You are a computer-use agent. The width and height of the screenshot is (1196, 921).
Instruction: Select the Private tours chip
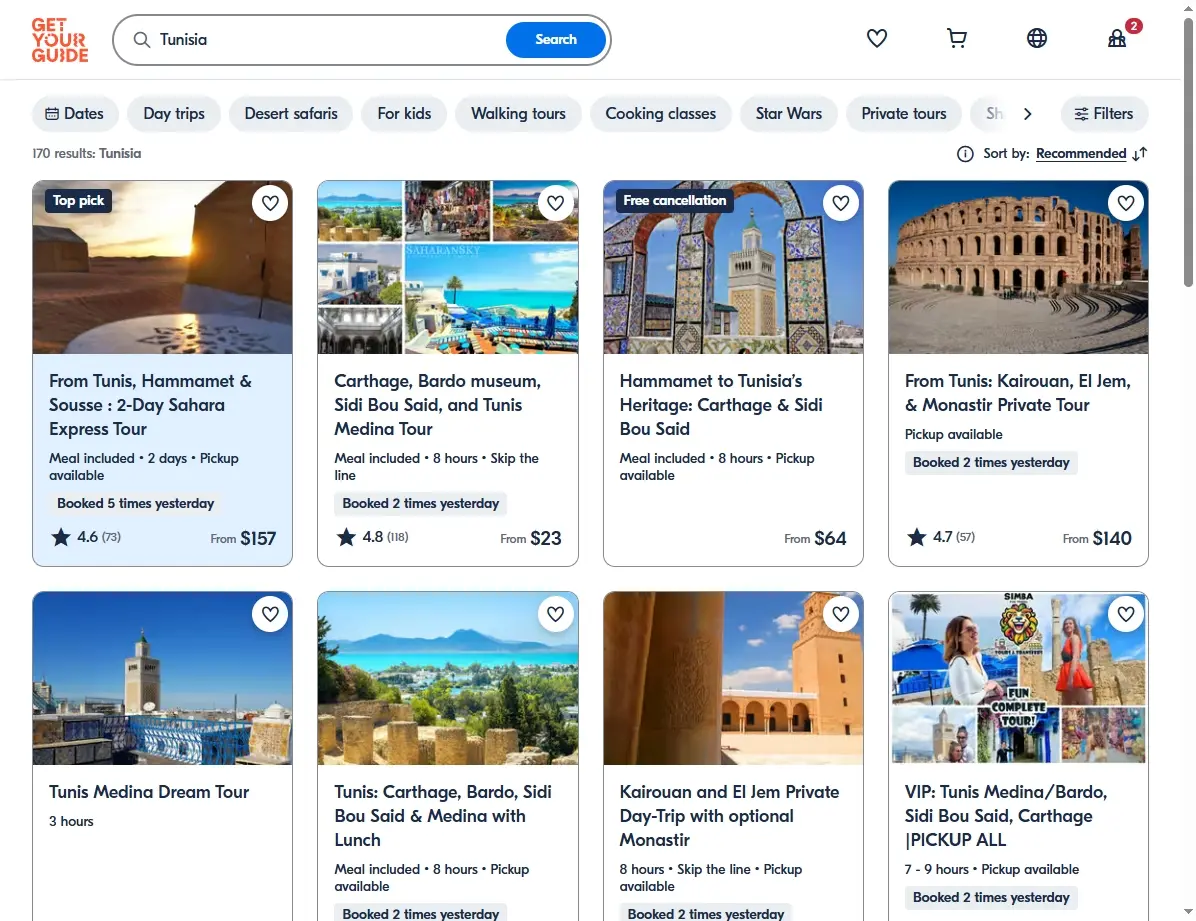click(x=904, y=114)
